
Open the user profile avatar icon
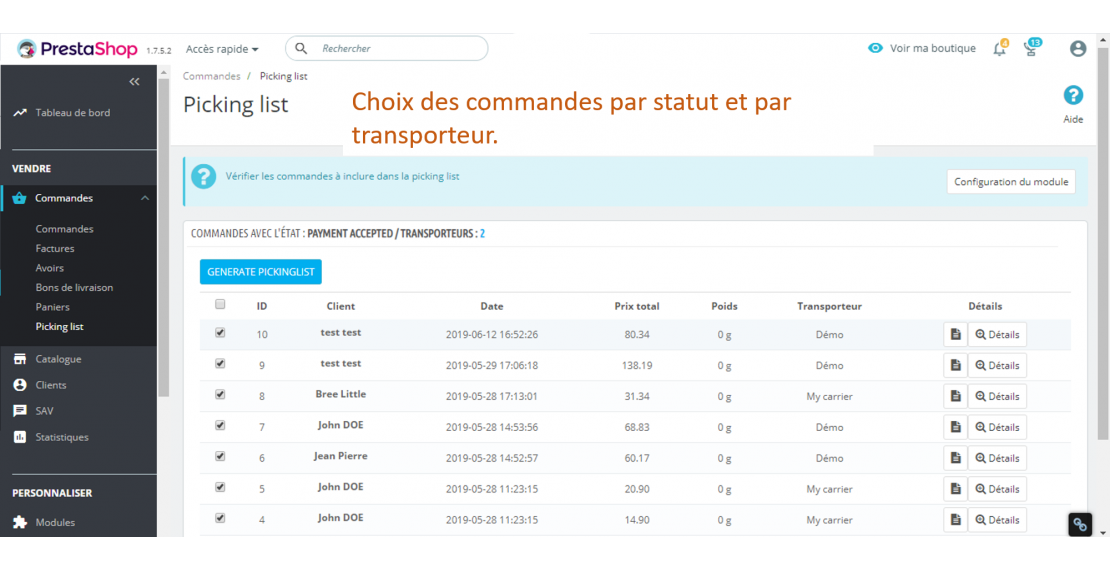tap(1077, 48)
